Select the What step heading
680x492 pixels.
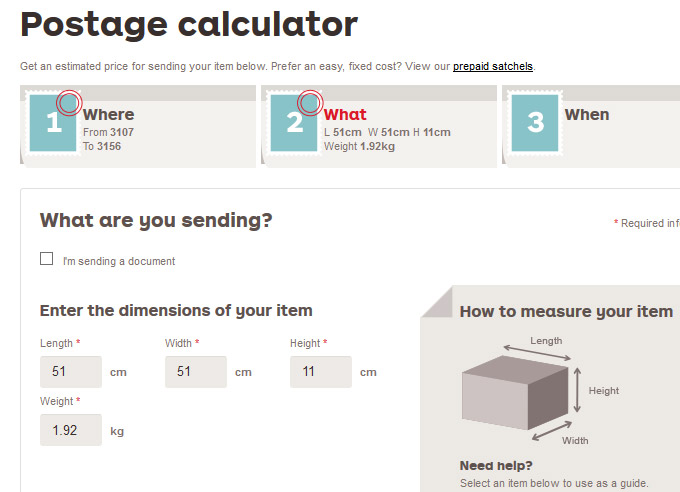[x=345, y=115]
